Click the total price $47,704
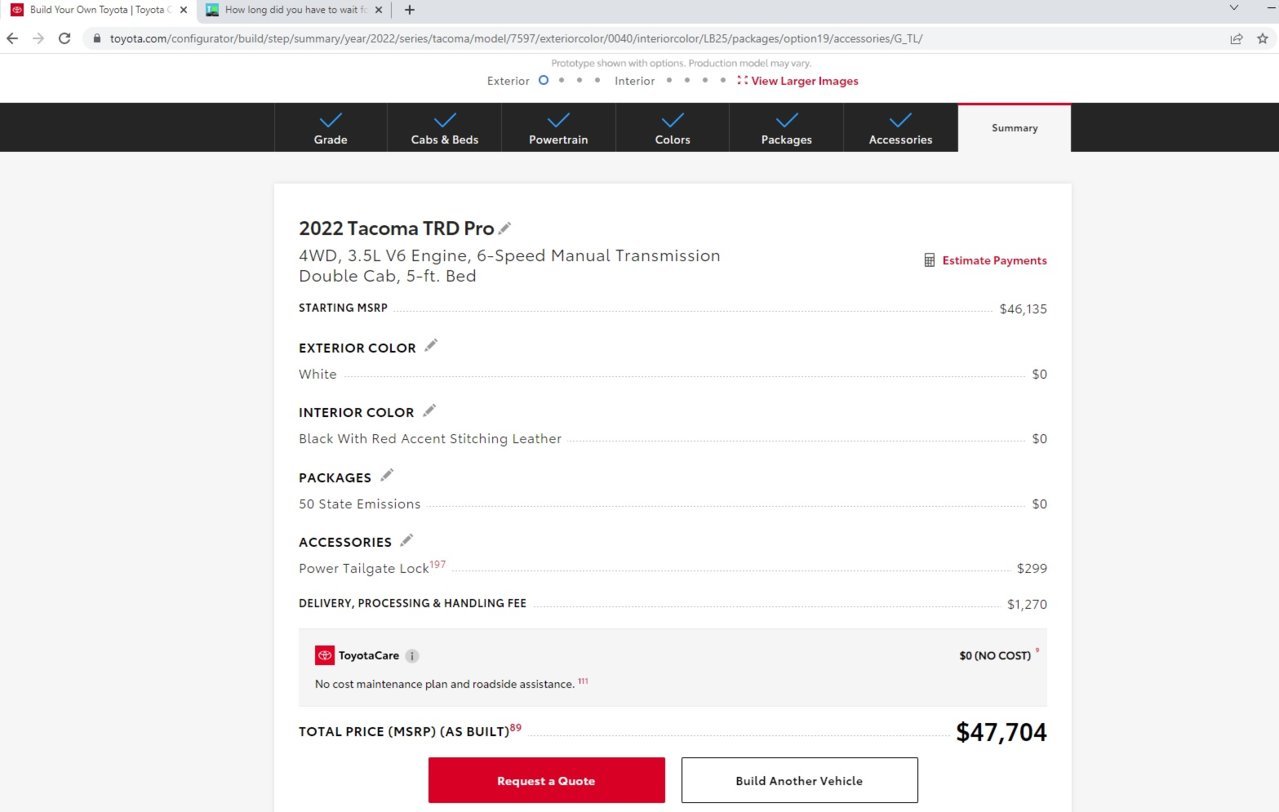 tap(1001, 732)
